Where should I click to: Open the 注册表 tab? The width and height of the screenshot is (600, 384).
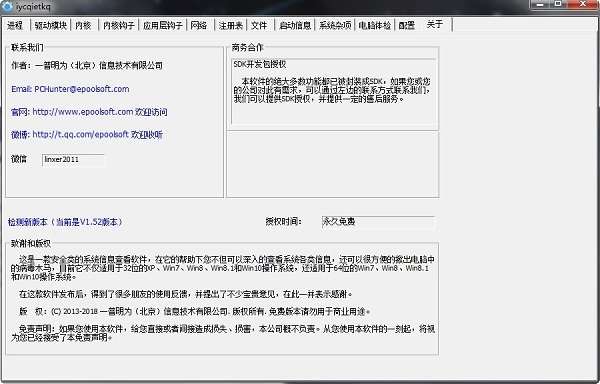[x=230, y=25]
